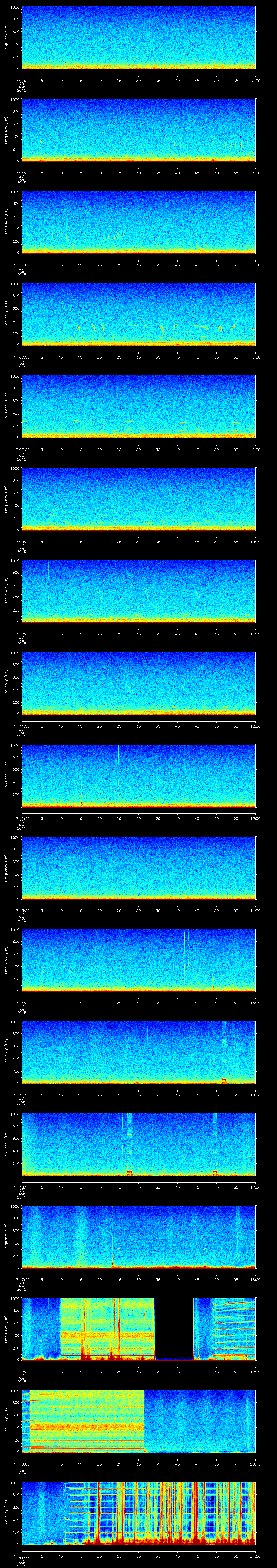Click the 16:00 end time label
Viewport: 277px width, 1568px height.
click(x=255, y=1095)
